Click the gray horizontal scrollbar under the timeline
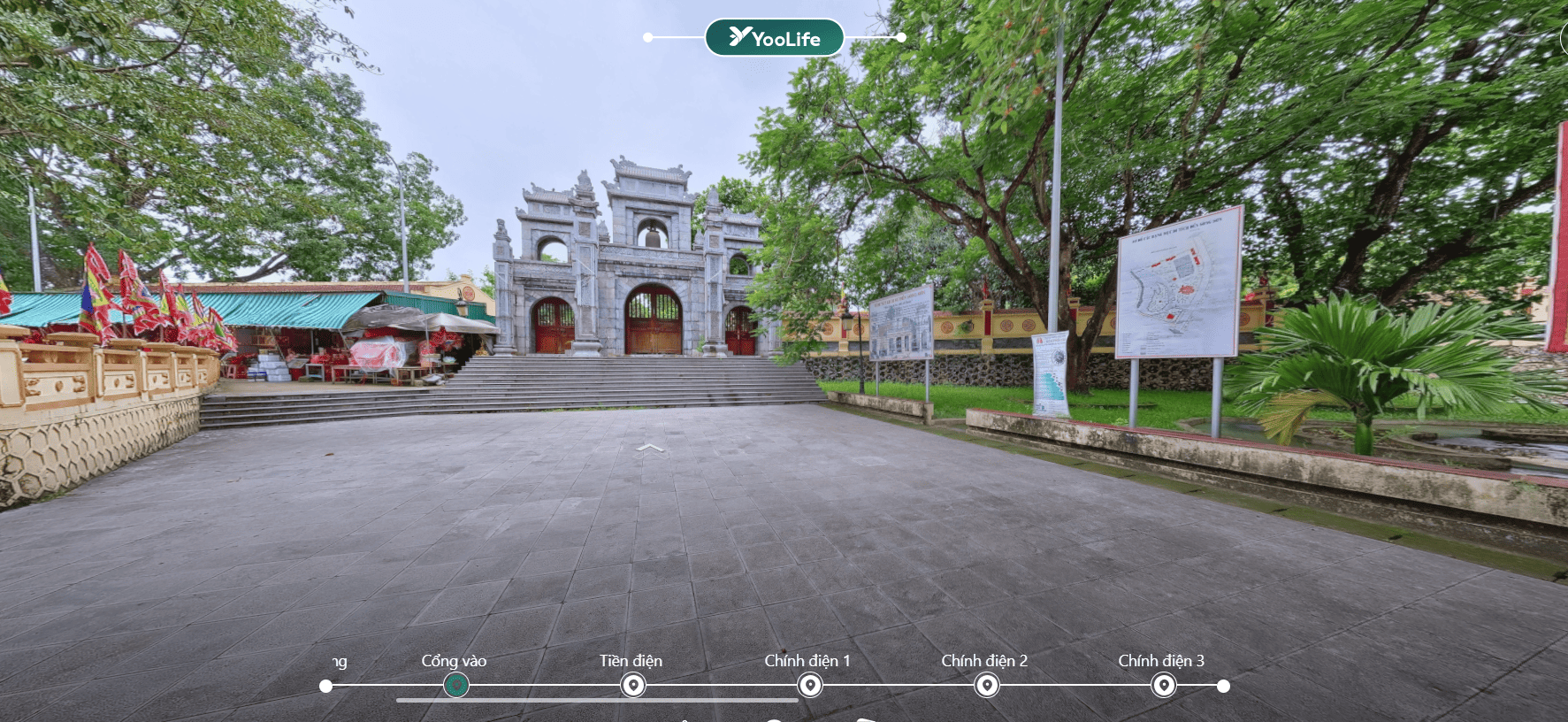Screen dimensions: 1568x722 (597, 701)
